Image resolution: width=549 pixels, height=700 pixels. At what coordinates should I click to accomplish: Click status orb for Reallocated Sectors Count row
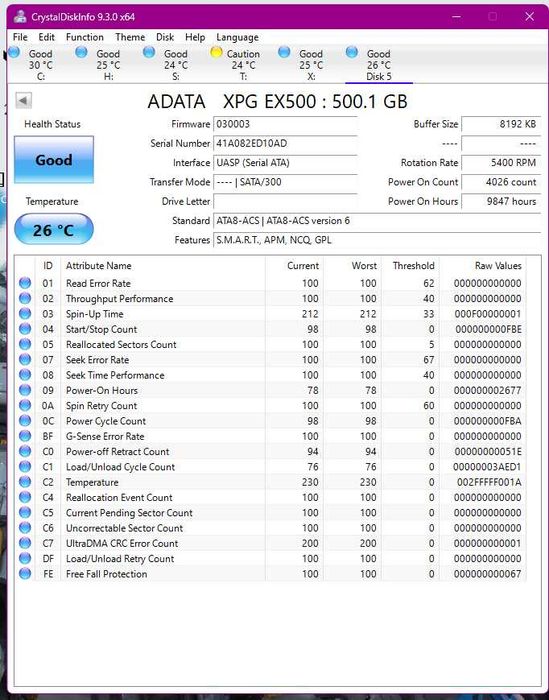click(x=25, y=344)
